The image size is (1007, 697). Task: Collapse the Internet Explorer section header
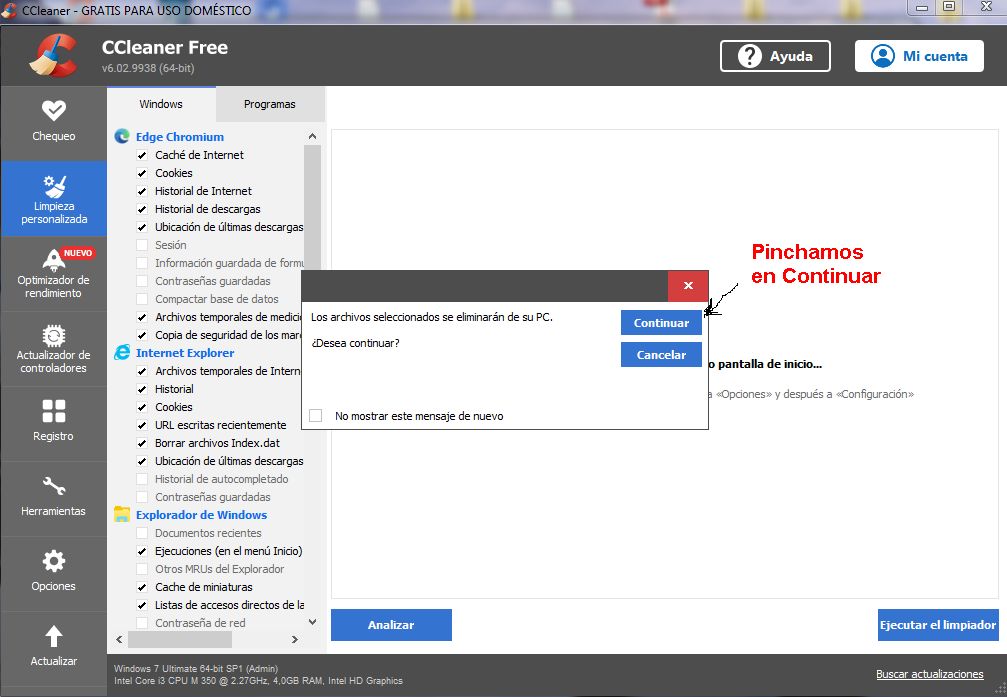click(185, 353)
